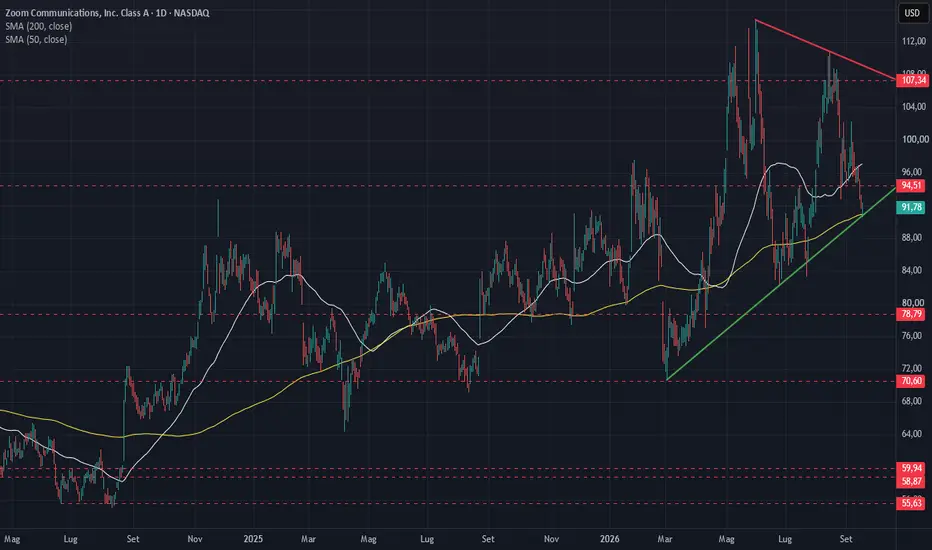Select the 107,34 price level label
The image size is (932, 550).
pyautogui.click(x=912, y=80)
